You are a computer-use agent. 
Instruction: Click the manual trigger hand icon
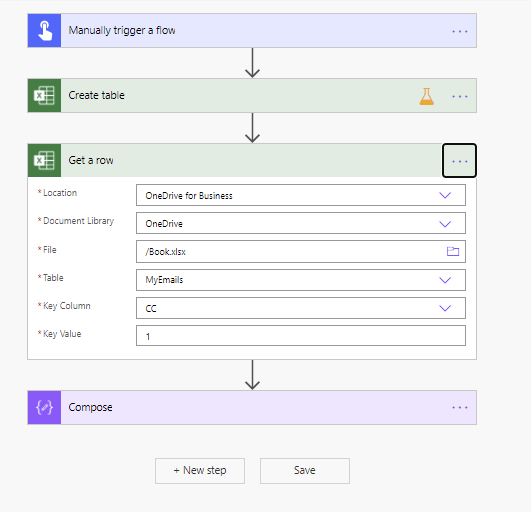pyautogui.click(x=44, y=30)
